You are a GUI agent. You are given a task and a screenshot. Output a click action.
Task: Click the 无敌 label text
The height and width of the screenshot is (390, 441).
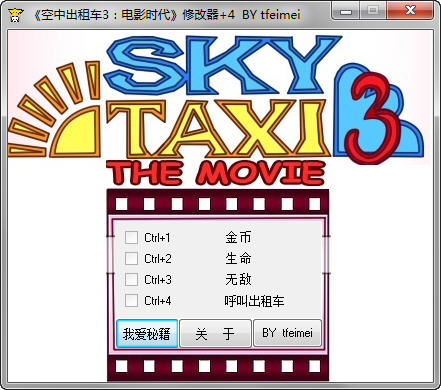[x=238, y=279]
